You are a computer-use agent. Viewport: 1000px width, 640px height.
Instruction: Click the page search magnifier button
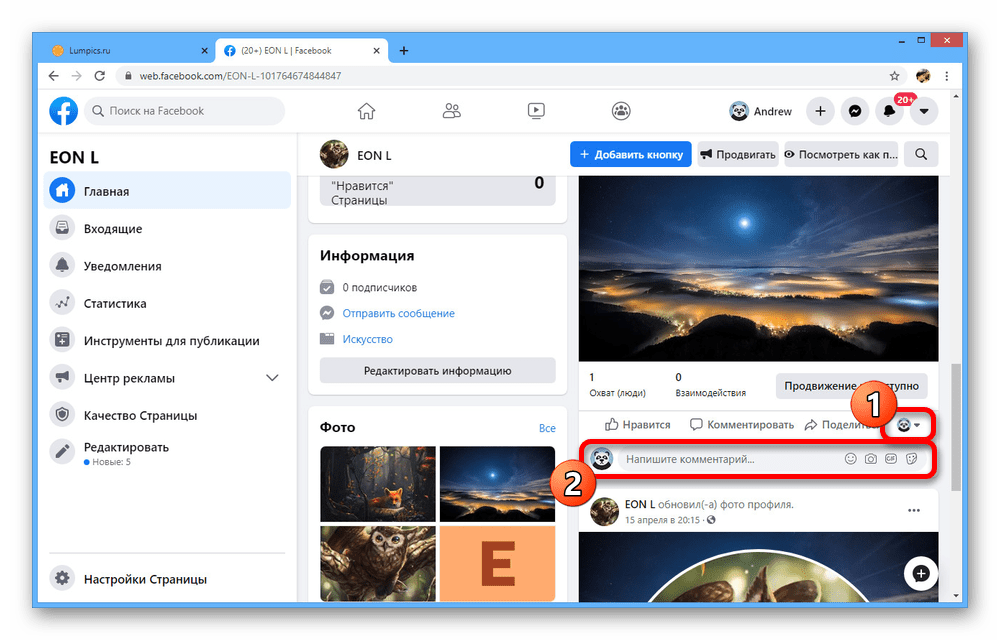point(921,154)
